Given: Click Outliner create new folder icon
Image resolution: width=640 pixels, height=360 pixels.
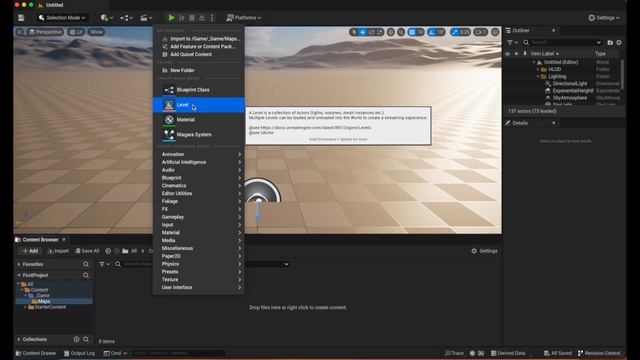Looking at the screenshot, I should tap(610, 42).
